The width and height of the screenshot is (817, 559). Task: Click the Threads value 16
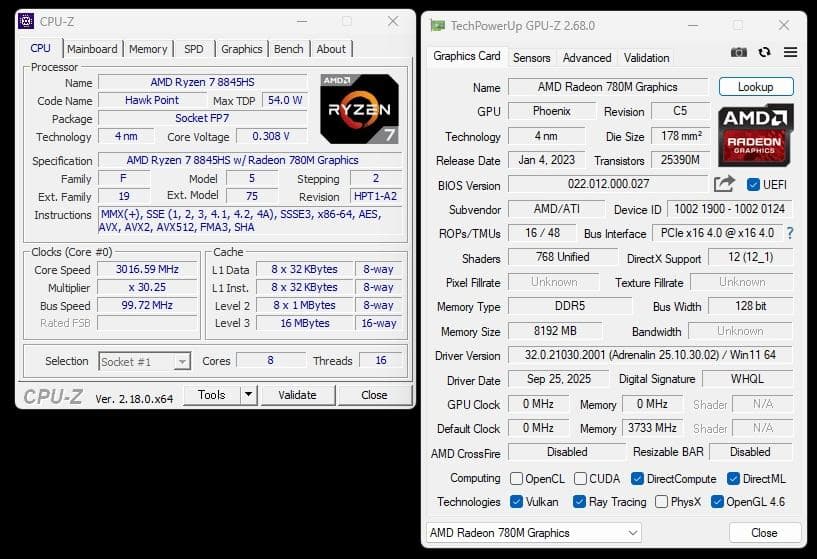coord(381,360)
